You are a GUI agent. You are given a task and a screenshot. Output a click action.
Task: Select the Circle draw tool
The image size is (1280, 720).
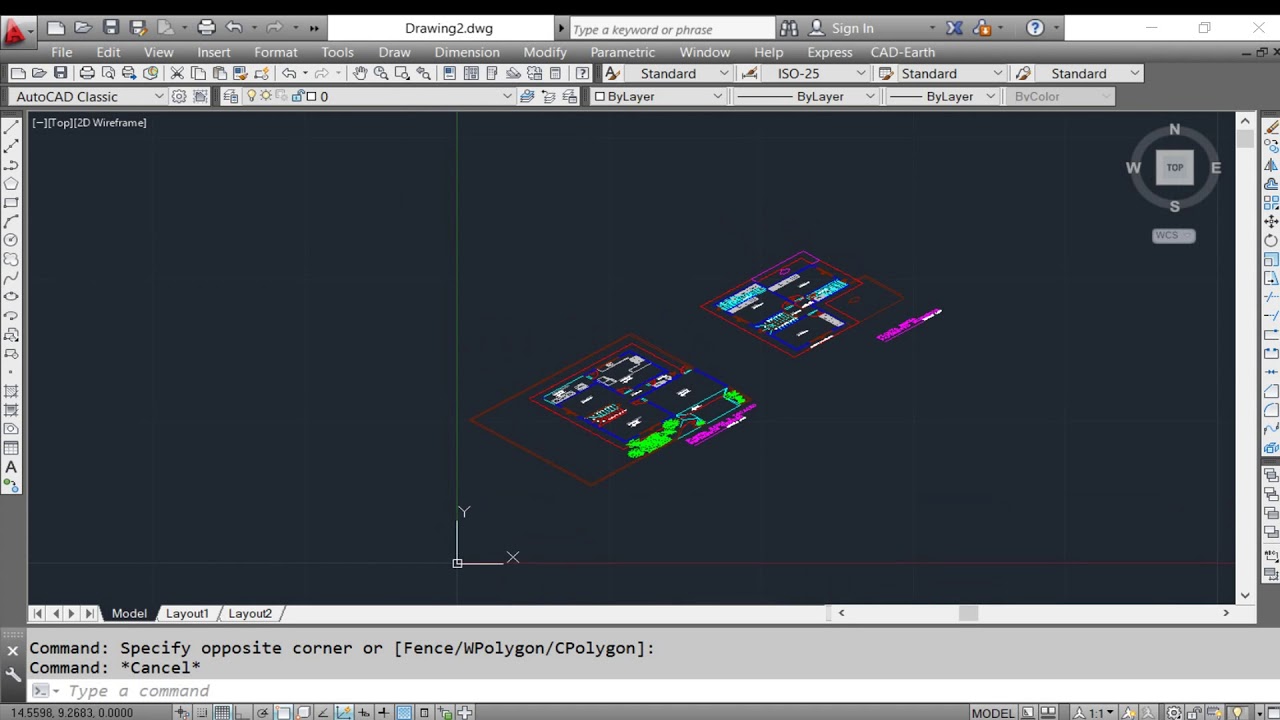click(11, 240)
